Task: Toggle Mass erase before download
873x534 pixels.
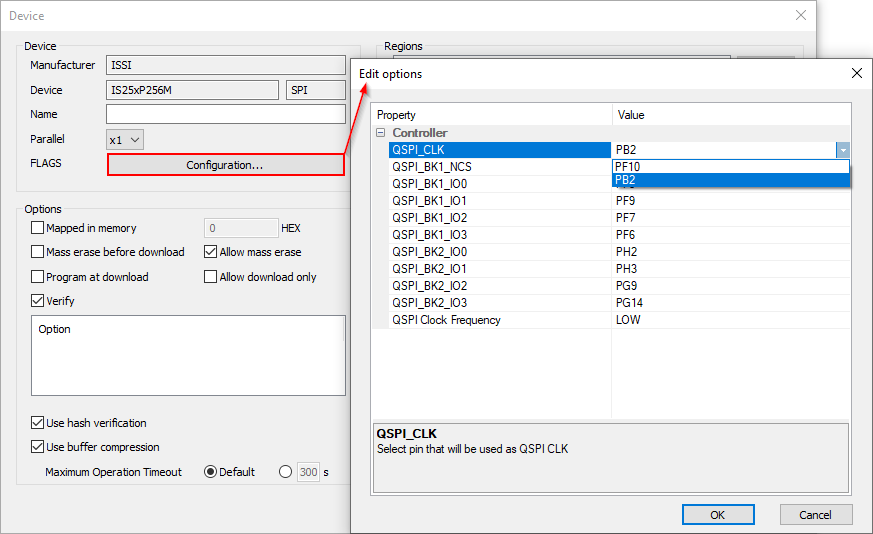Action: click(38, 252)
